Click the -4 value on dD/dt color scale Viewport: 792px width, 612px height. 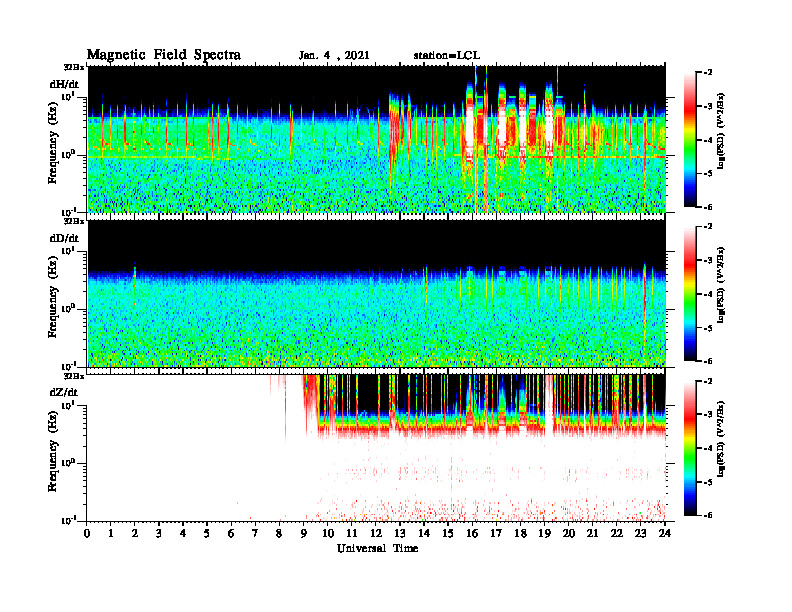708,294
